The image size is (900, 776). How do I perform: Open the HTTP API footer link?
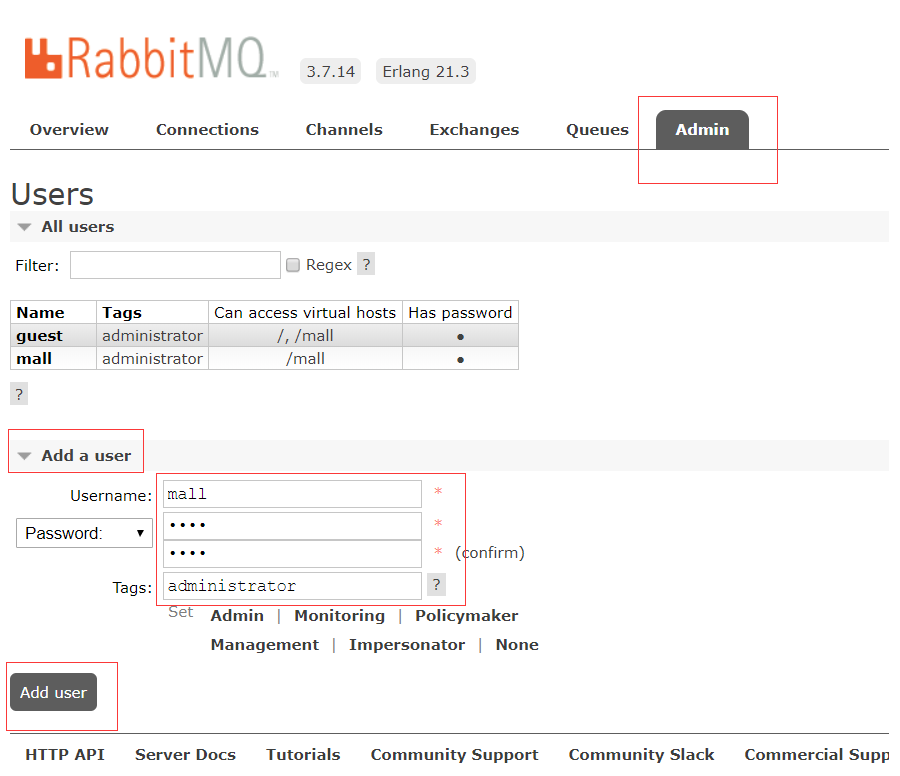[65, 754]
